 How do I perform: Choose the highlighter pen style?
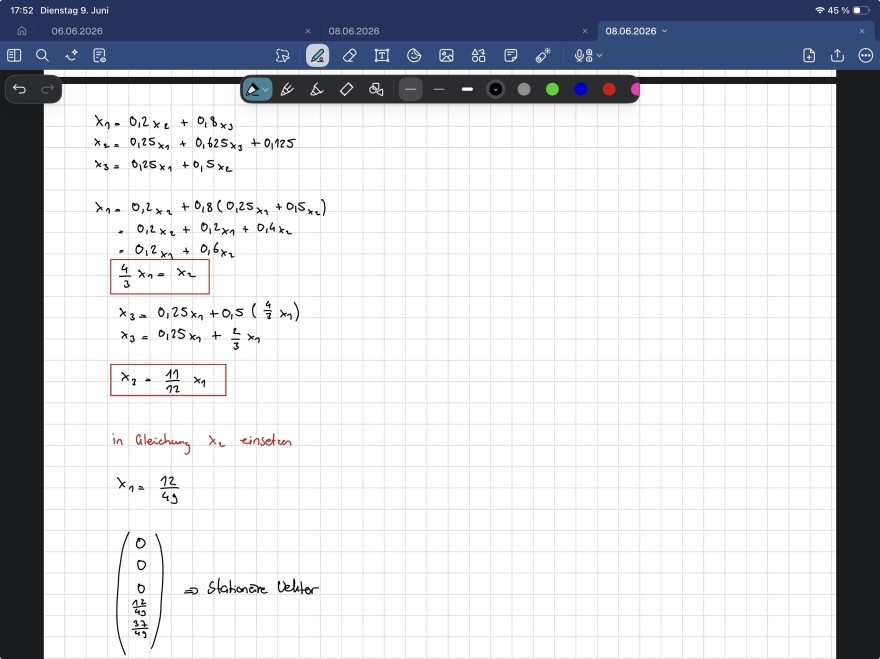(317, 89)
